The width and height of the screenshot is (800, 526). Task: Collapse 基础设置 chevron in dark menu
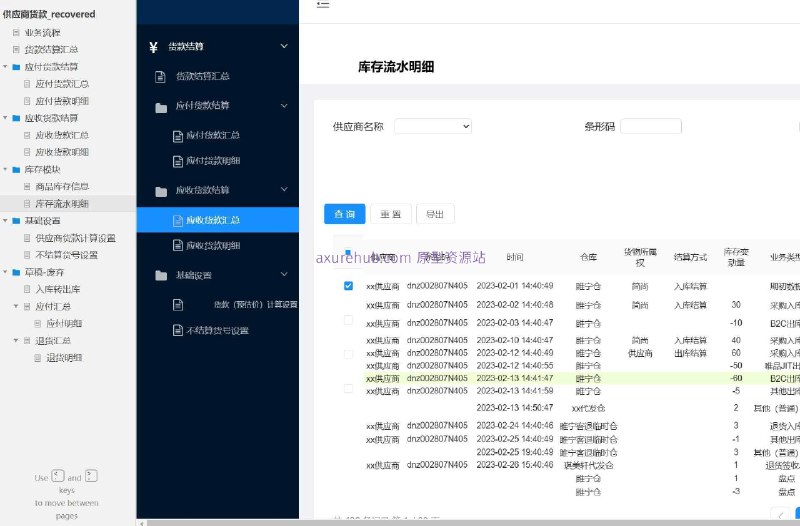point(284,274)
